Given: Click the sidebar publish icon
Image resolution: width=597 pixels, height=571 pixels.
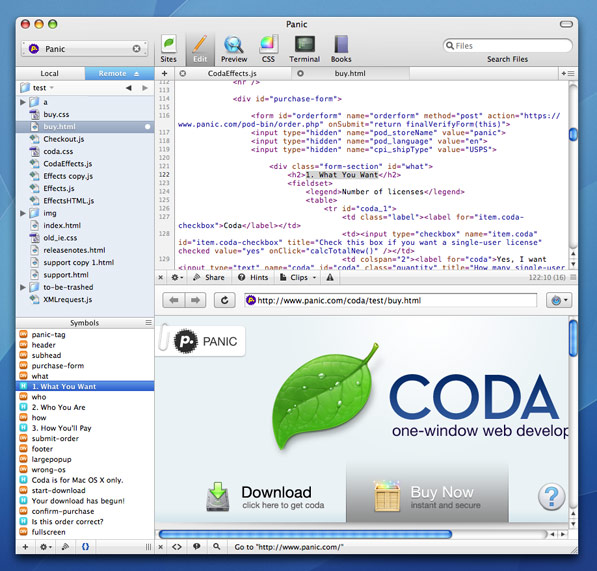Looking at the screenshot, I should [65, 547].
